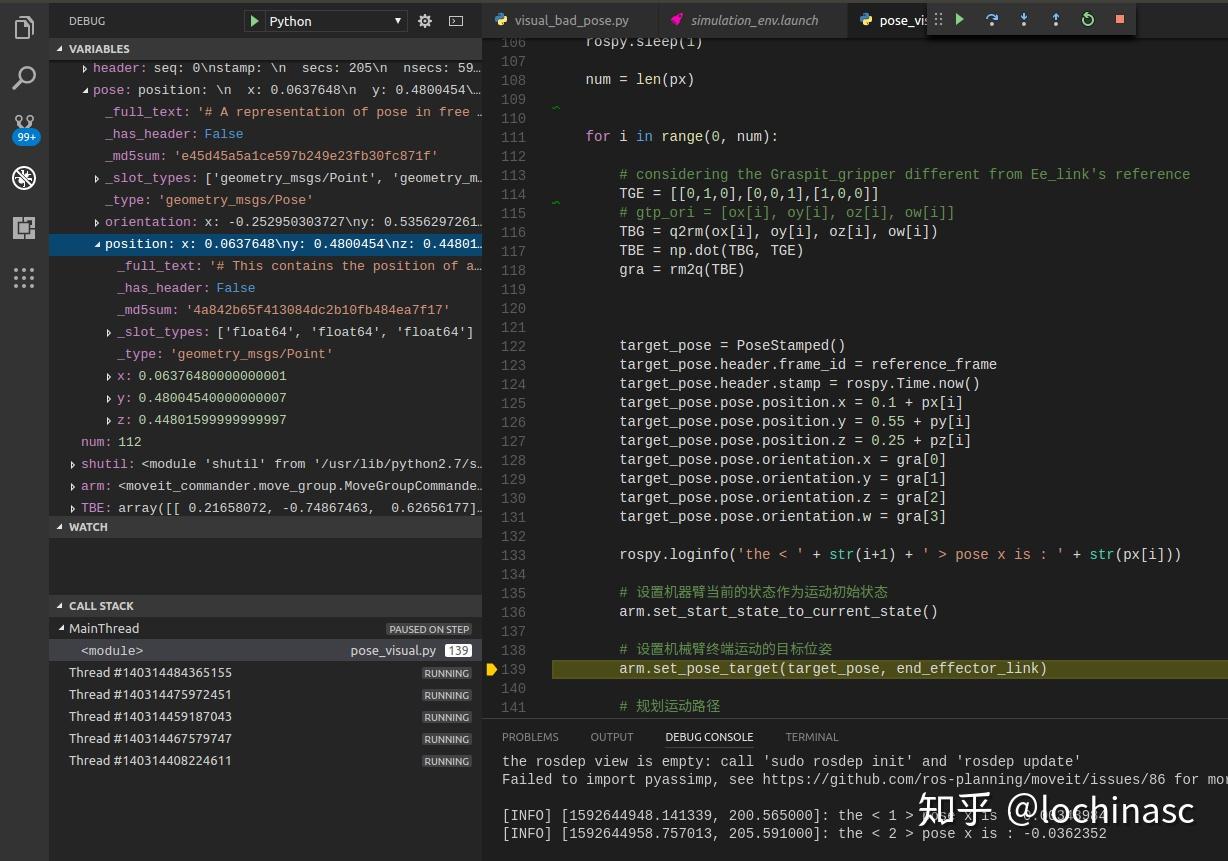The image size is (1228, 861).
Task: Select Thread #140314459187043
Action: point(265,716)
